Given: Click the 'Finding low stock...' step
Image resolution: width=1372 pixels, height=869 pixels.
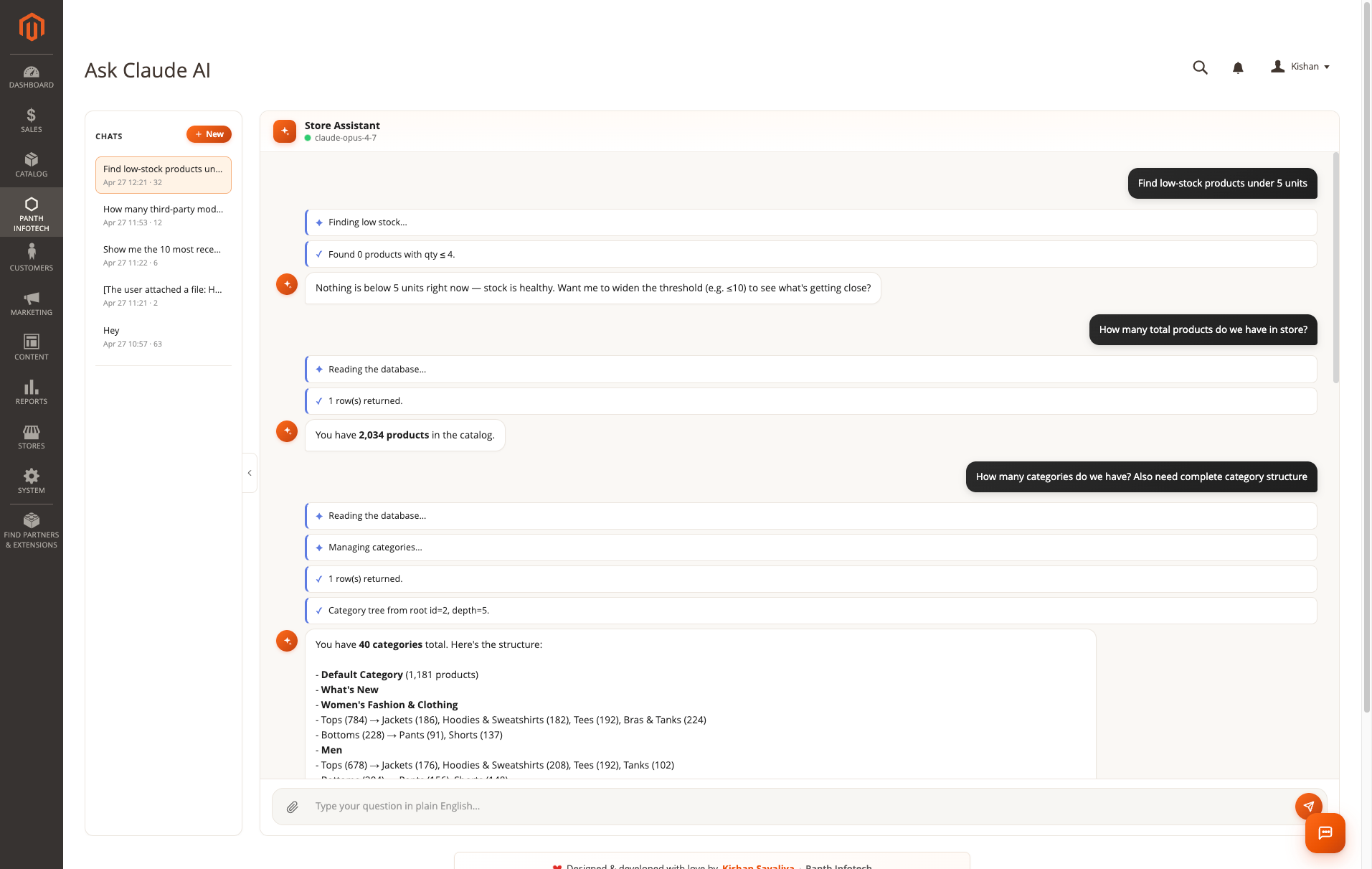Looking at the screenshot, I should 811,222.
